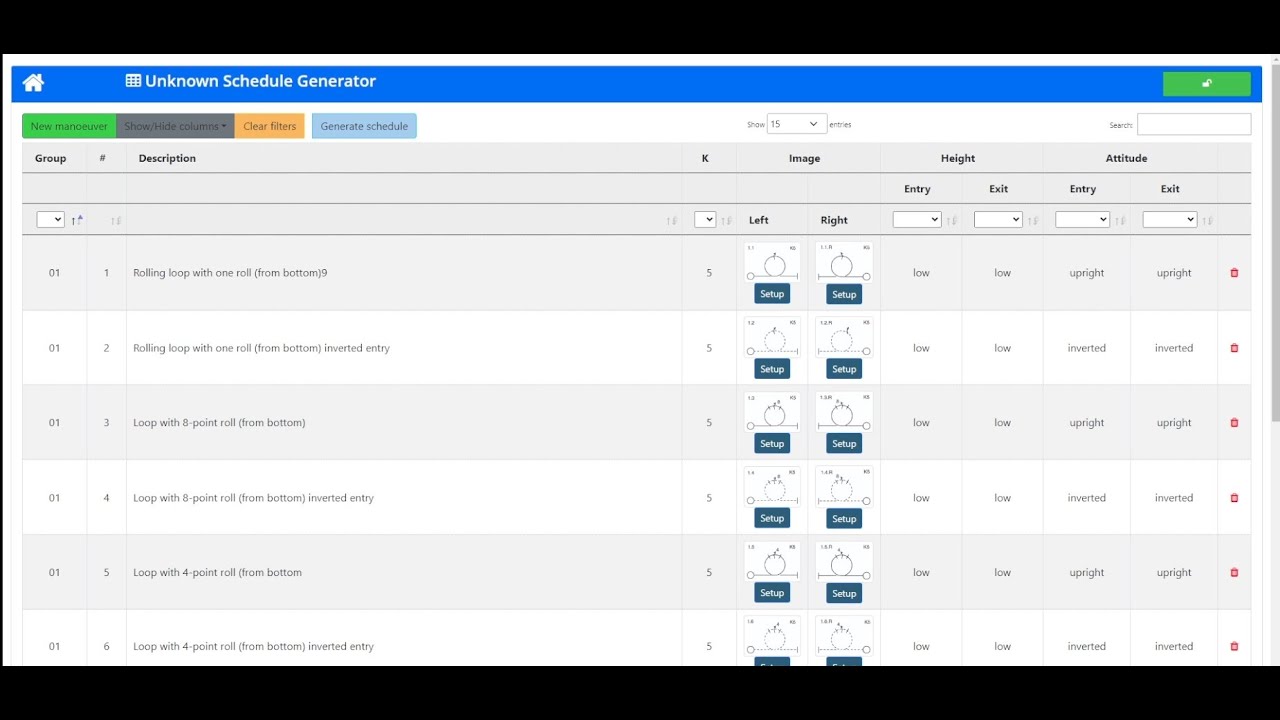This screenshot has width=1280, height=720.
Task: Click Setup under right image, row 5
Action: [x=844, y=593]
